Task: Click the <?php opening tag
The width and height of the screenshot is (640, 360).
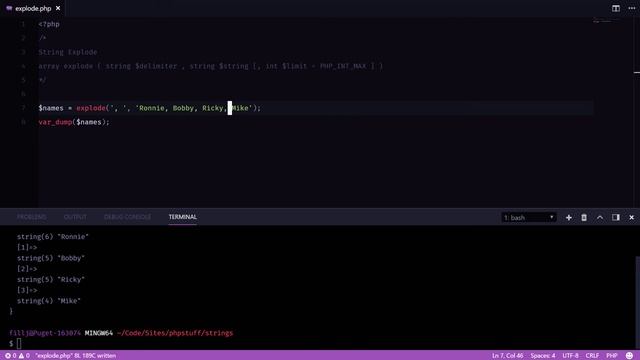Action: pyautogui.click(x=49, y=24)
